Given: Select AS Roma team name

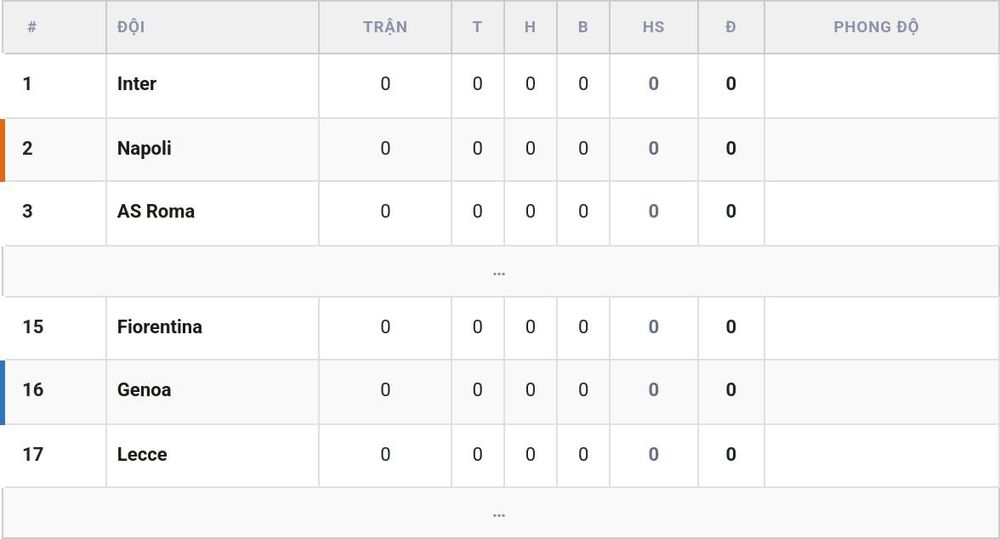Looking at the screenshot, I should (x=156, y=211).
